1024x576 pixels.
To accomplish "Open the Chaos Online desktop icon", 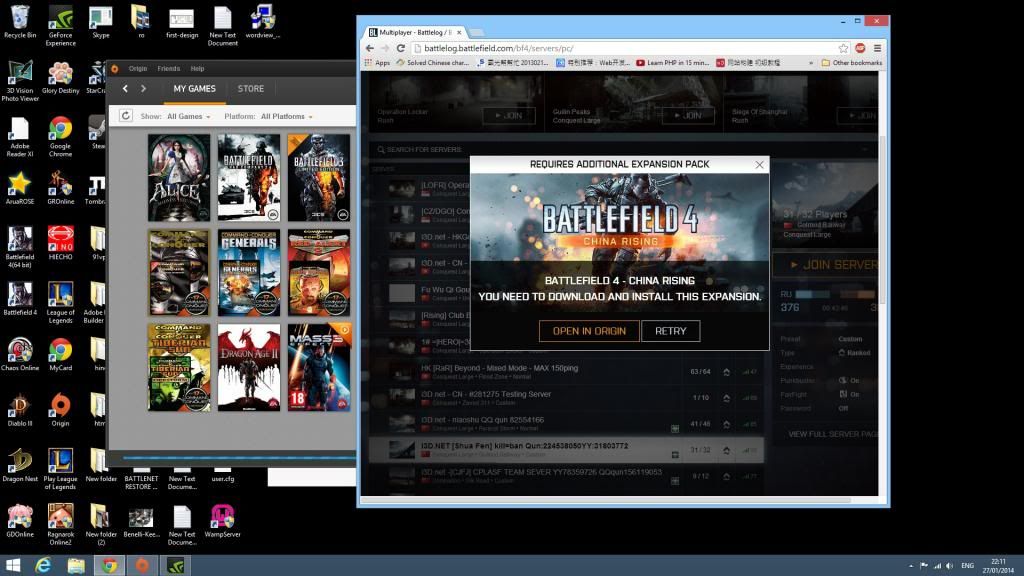I will tap(20, 354).
